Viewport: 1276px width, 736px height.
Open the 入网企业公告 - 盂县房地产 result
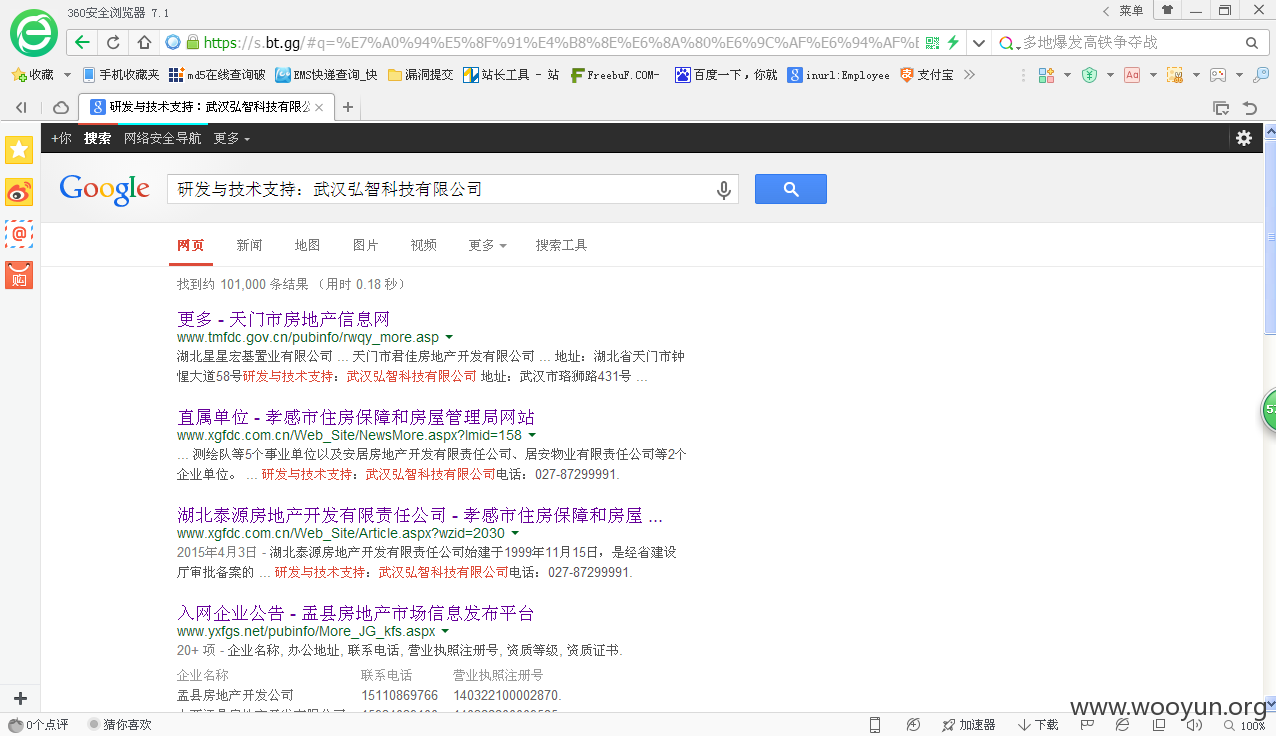(355, 613)
